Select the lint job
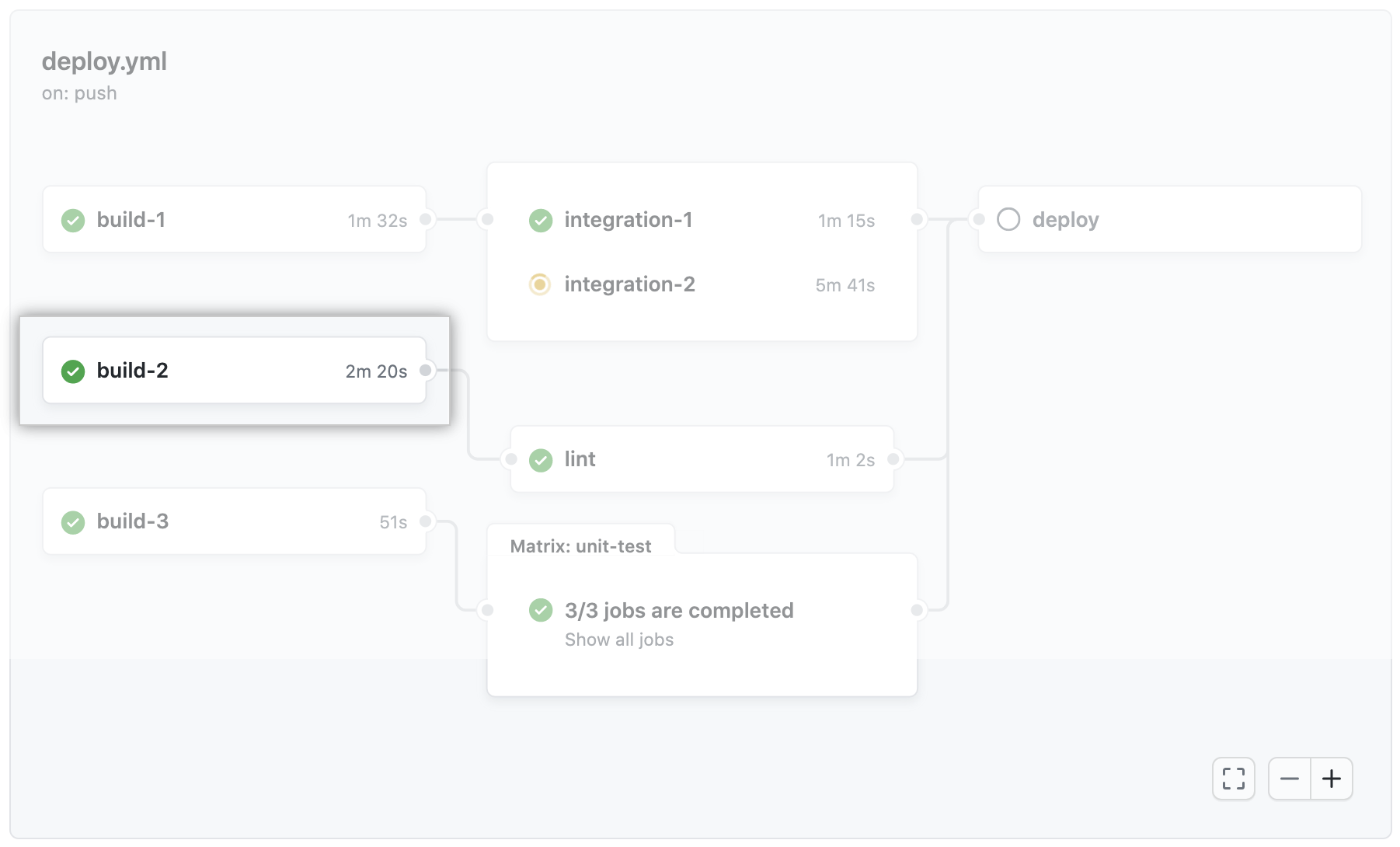The width and height of the screenshot is (1400, 847). tap(702, 459)
